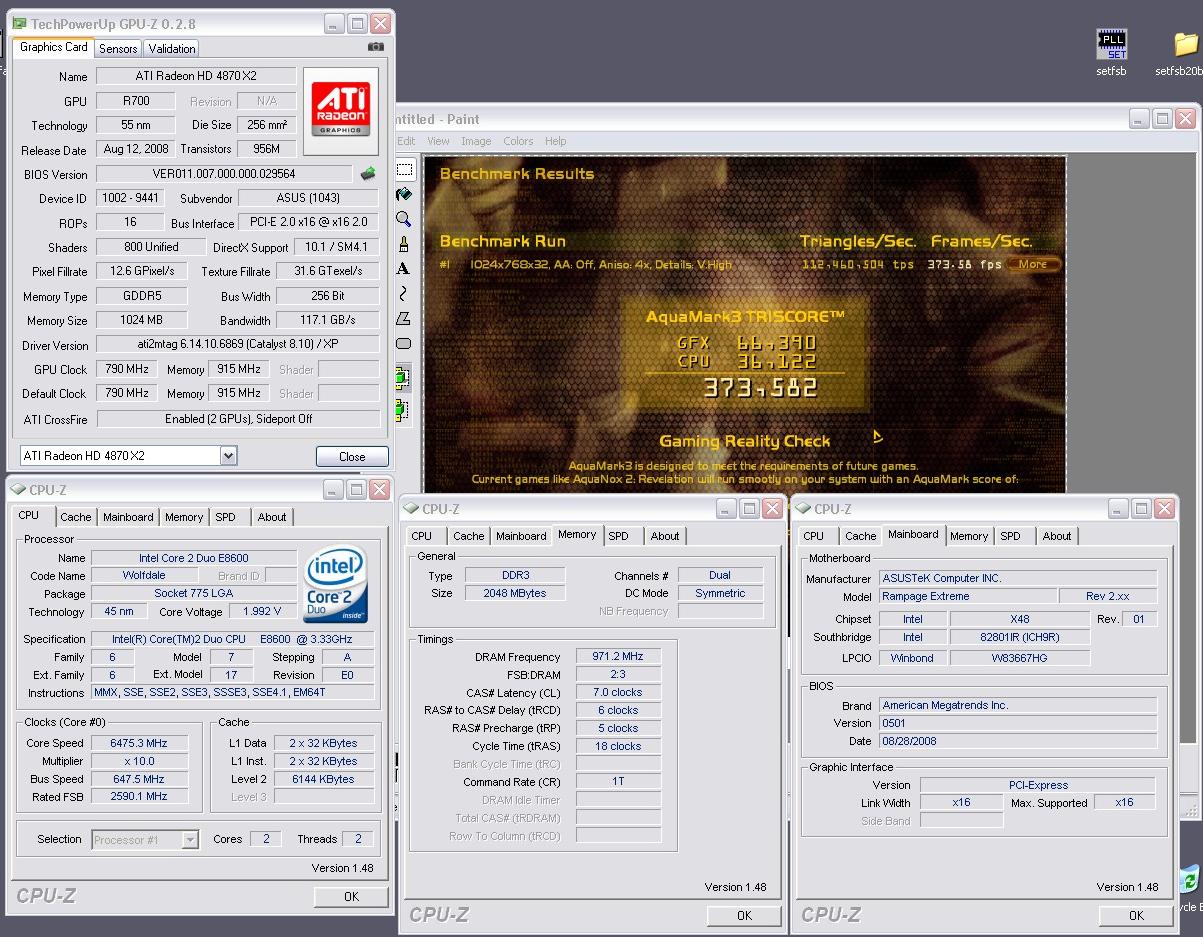Click the Close button in GPU-Z
The width and height of the screenshot is (1203, 937).
352,456
